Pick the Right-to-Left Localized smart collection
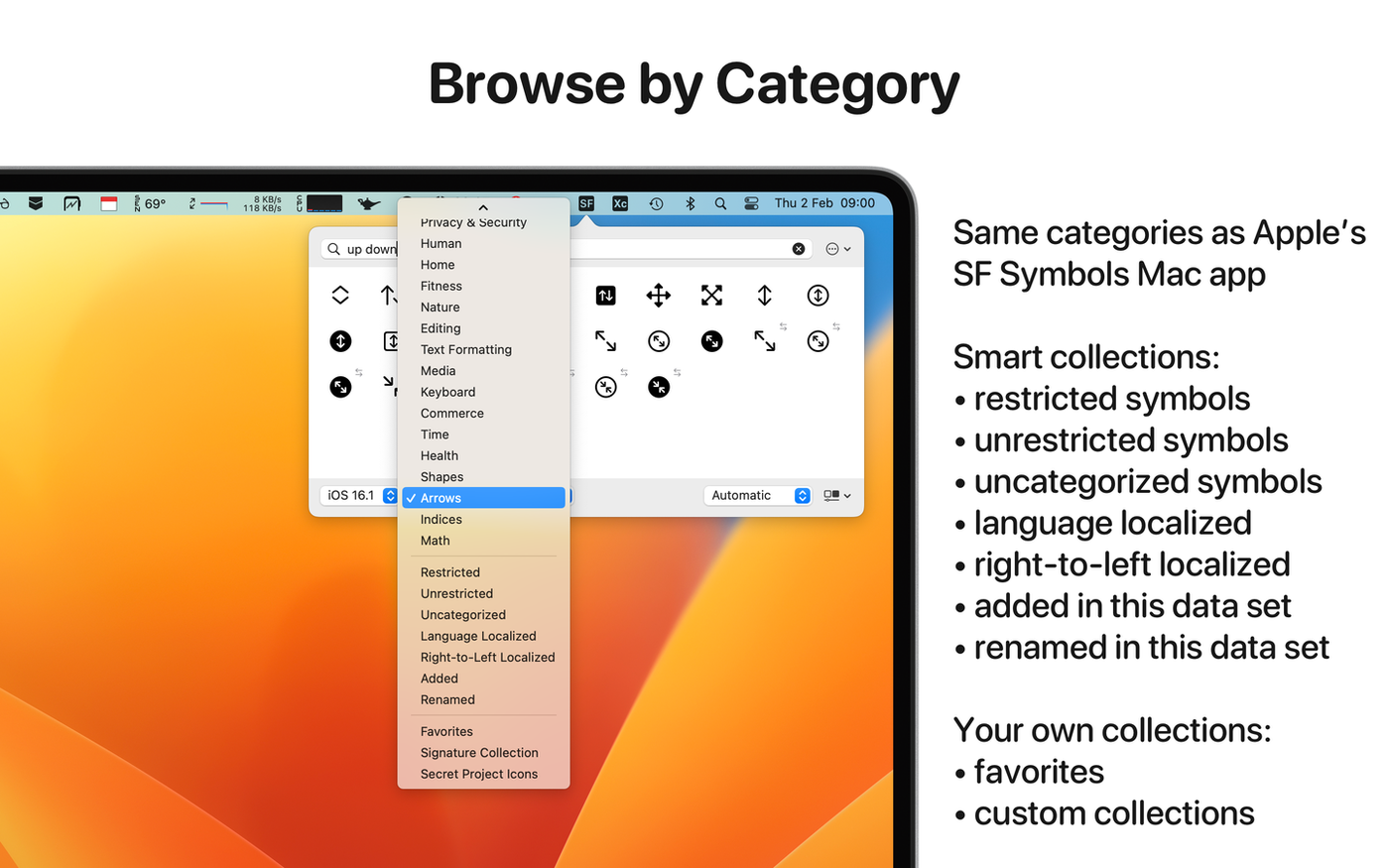The width and height of the screenshot is (1389, 868). tap(487, 657)
